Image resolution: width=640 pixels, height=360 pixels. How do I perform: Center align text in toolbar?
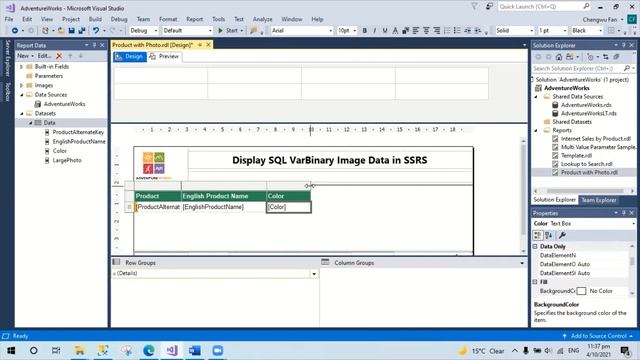[426, 31]
